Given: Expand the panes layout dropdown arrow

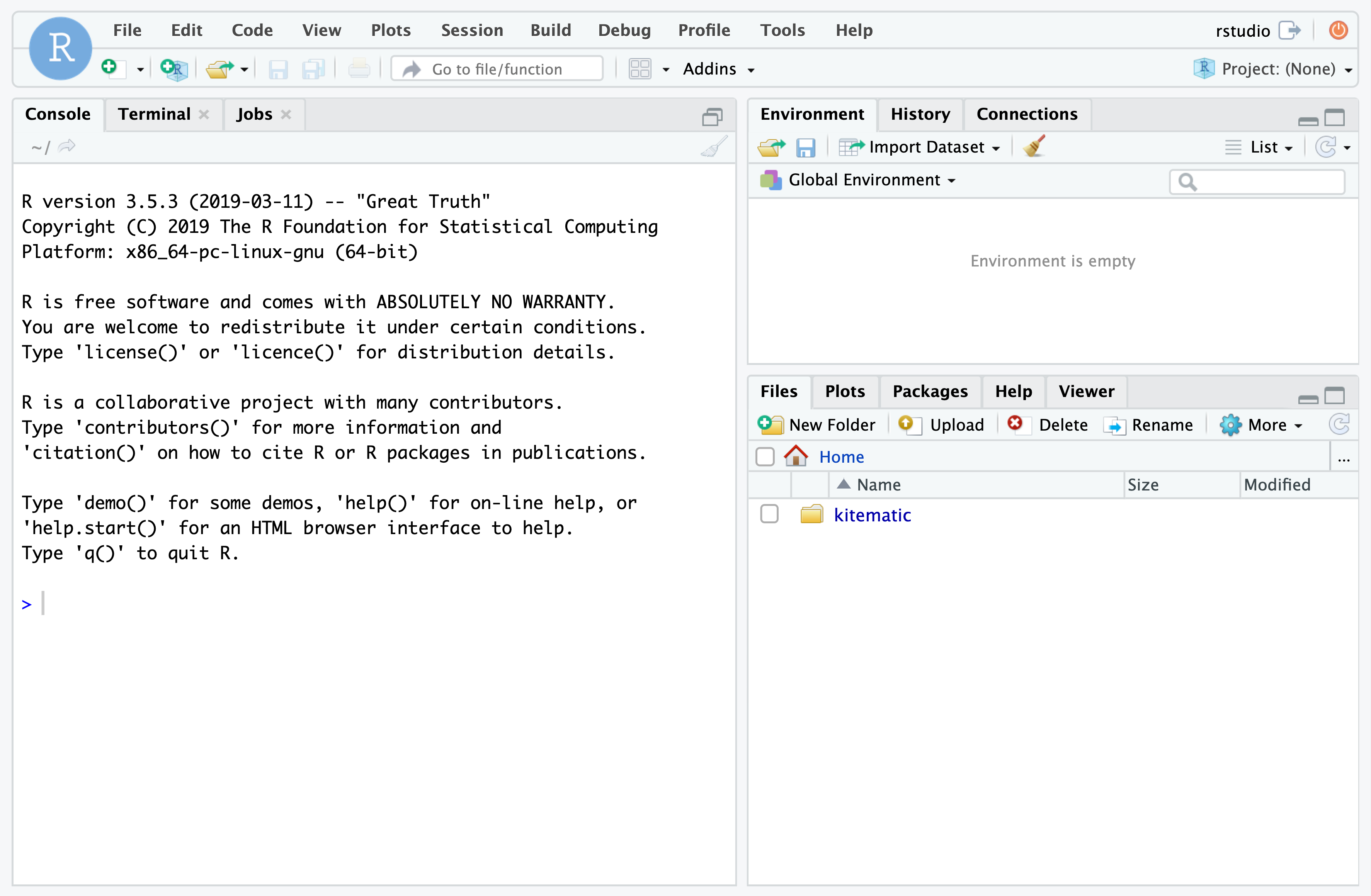Looking at the screenshot, I should coord(666,70).
